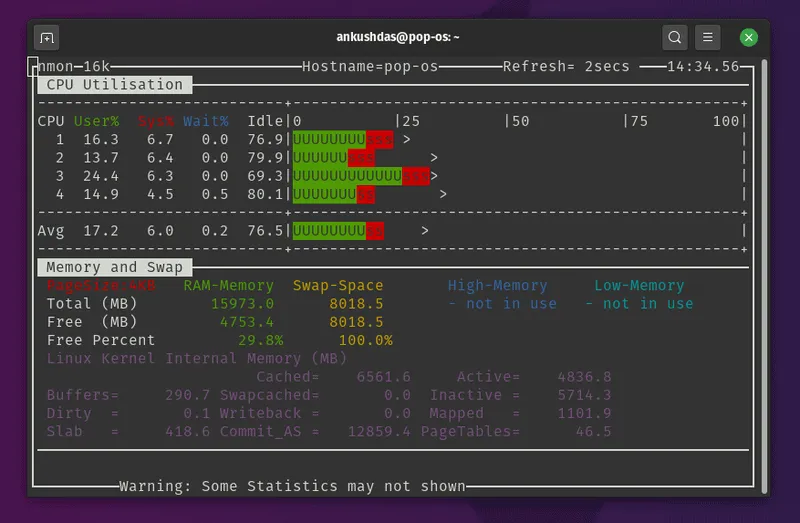Click the window title ankushdas@pop-os
The image size is (800, 523).
click(x=397, y=37)
